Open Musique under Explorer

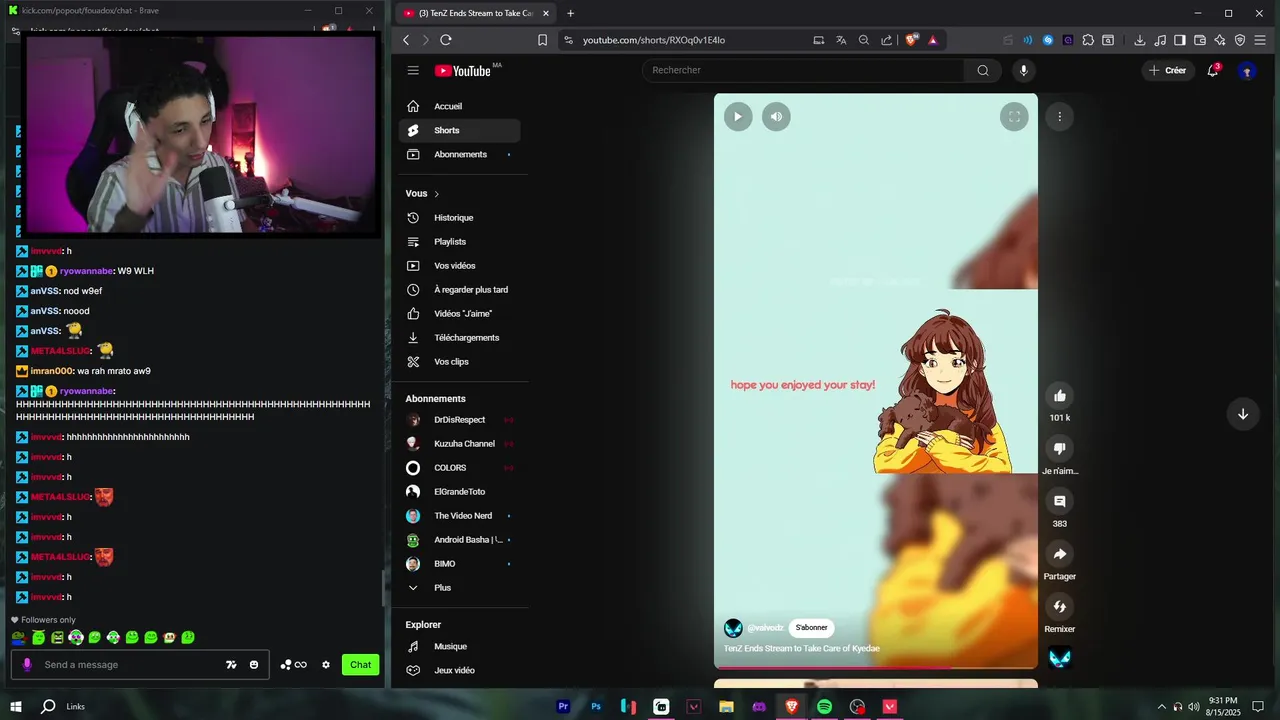[x=459, y=647]
